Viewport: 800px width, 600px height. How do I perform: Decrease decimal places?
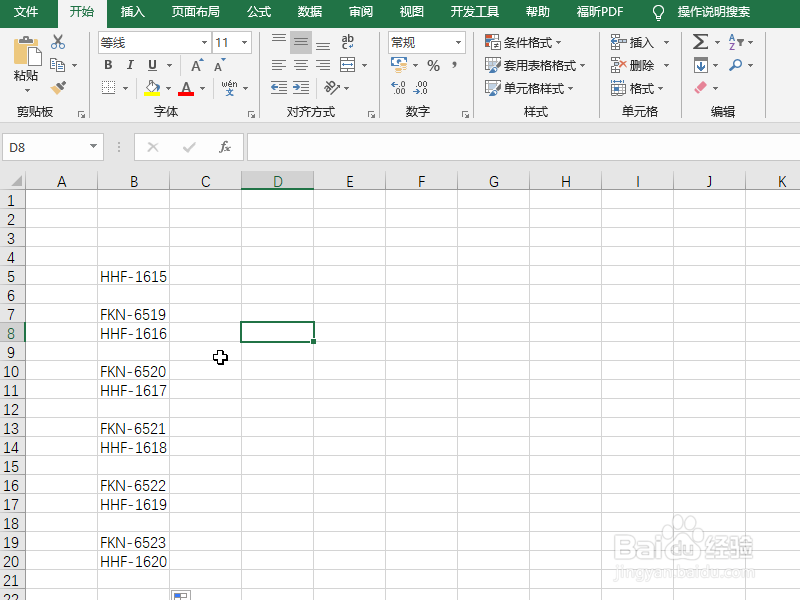point(421,88)
